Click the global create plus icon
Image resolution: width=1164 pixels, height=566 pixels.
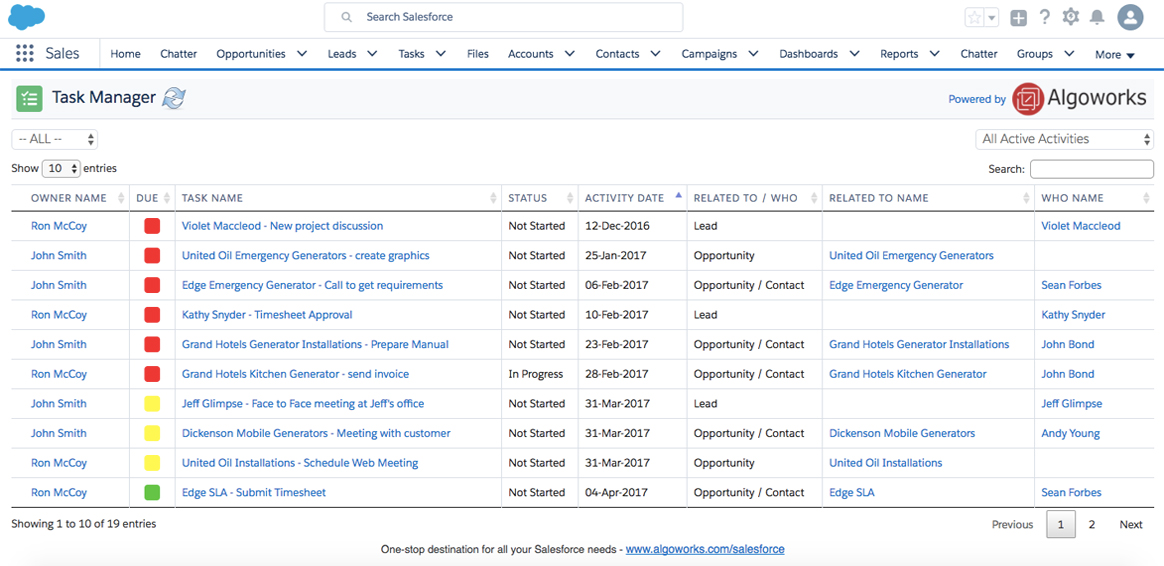click(1019, 17)
